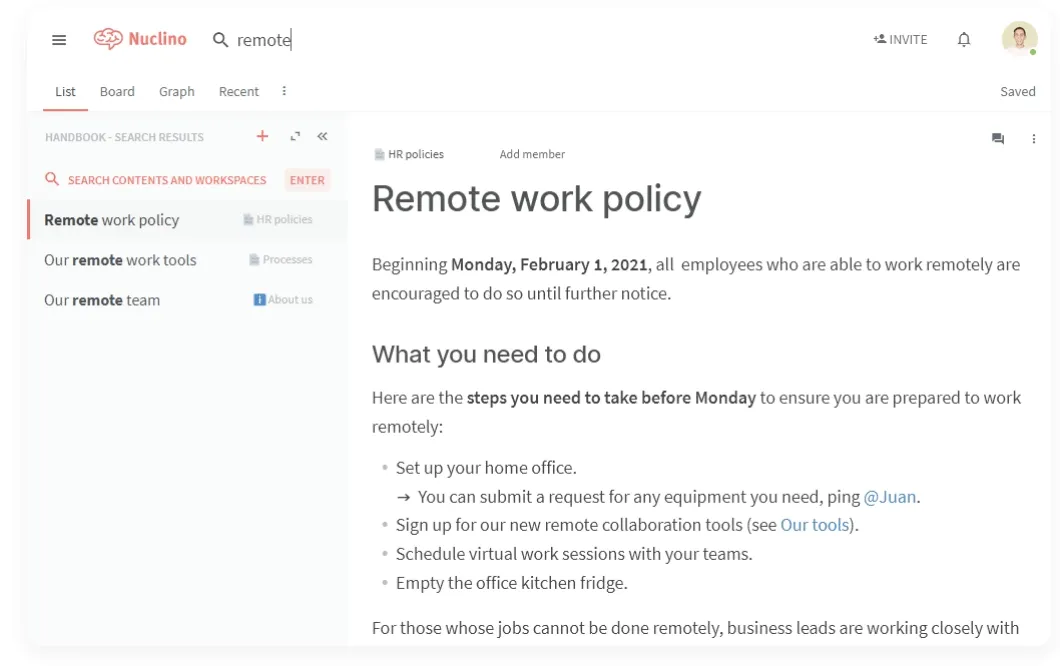Open Remote work policy search result
1060x666 pixels.
coord(187,220)
